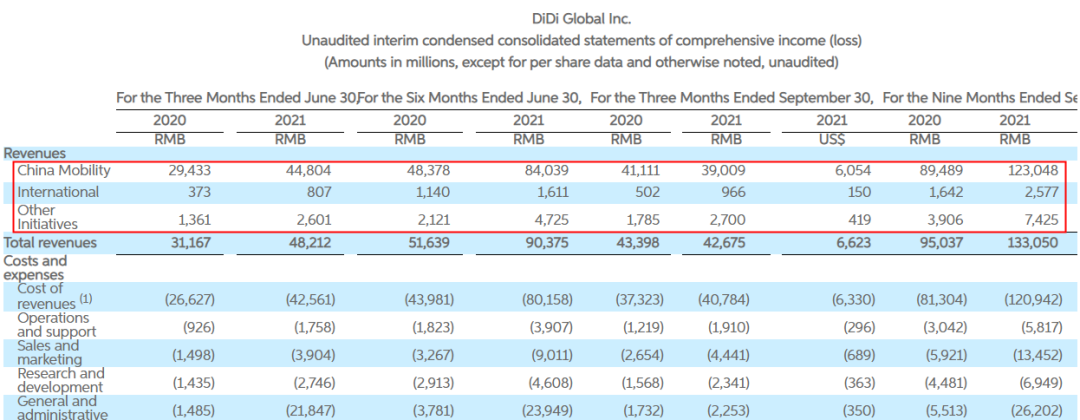The width and height of the screenshot is (1080, 420).
Task: Select the General and administrative row label
Action: [x=62, y=408]
